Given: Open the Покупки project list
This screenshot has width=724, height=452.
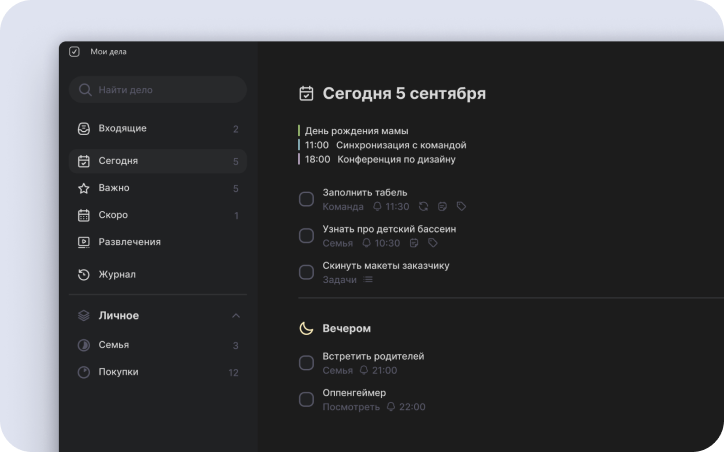Looking at the screenshot, I should click(118, 372).
